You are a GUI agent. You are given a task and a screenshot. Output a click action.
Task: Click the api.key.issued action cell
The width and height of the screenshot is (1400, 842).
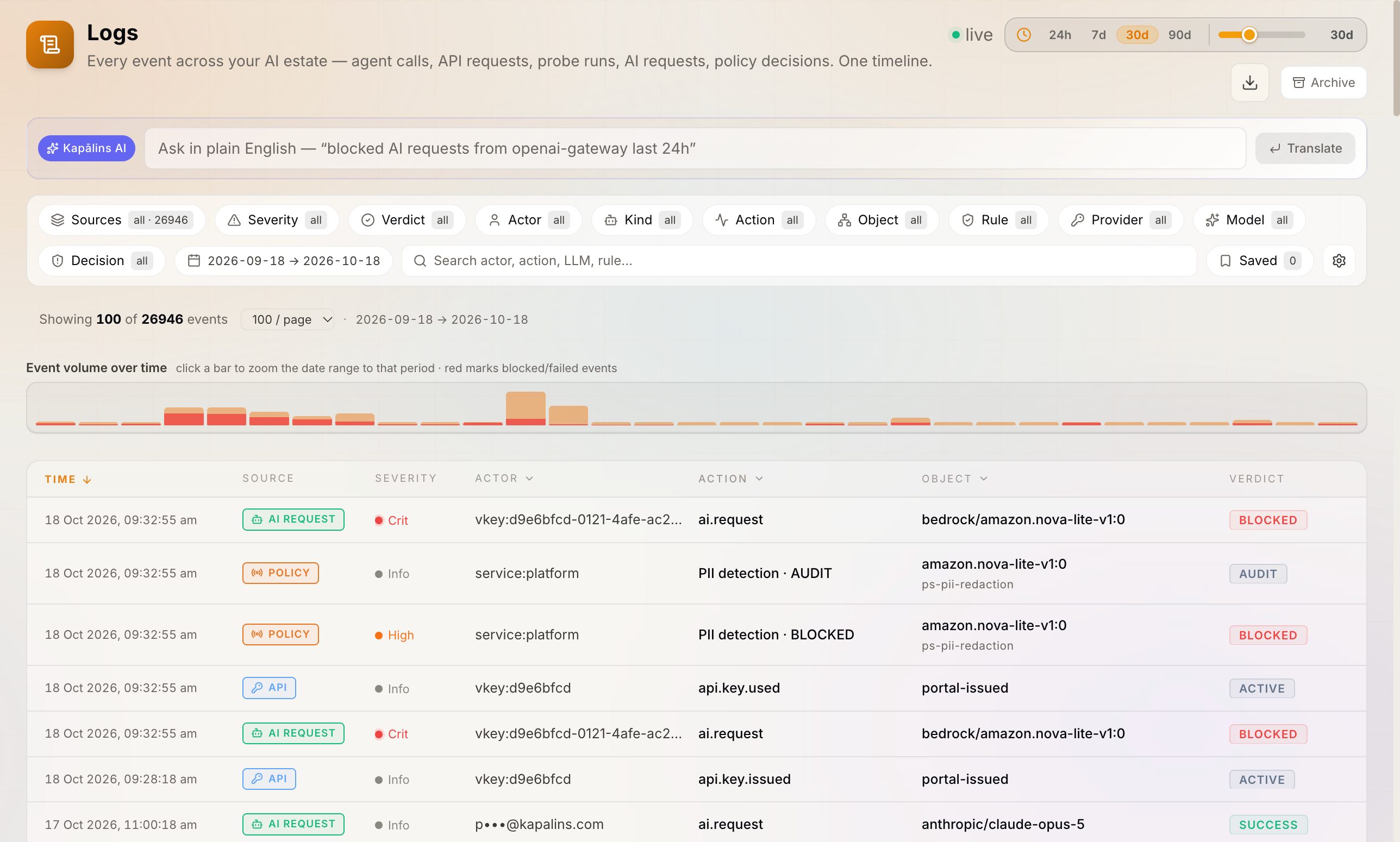pyautogui.click(x=744, y=779)
